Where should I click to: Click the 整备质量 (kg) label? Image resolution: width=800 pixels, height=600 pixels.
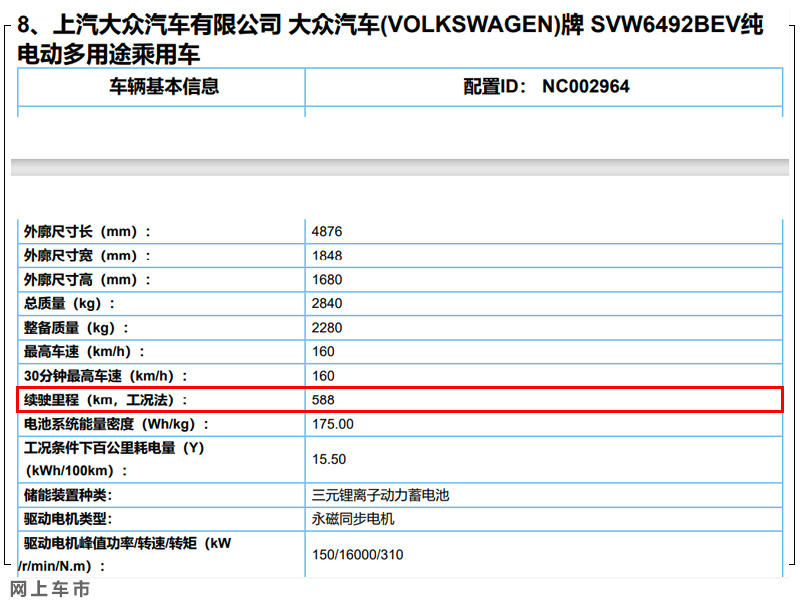coord(76,328)
